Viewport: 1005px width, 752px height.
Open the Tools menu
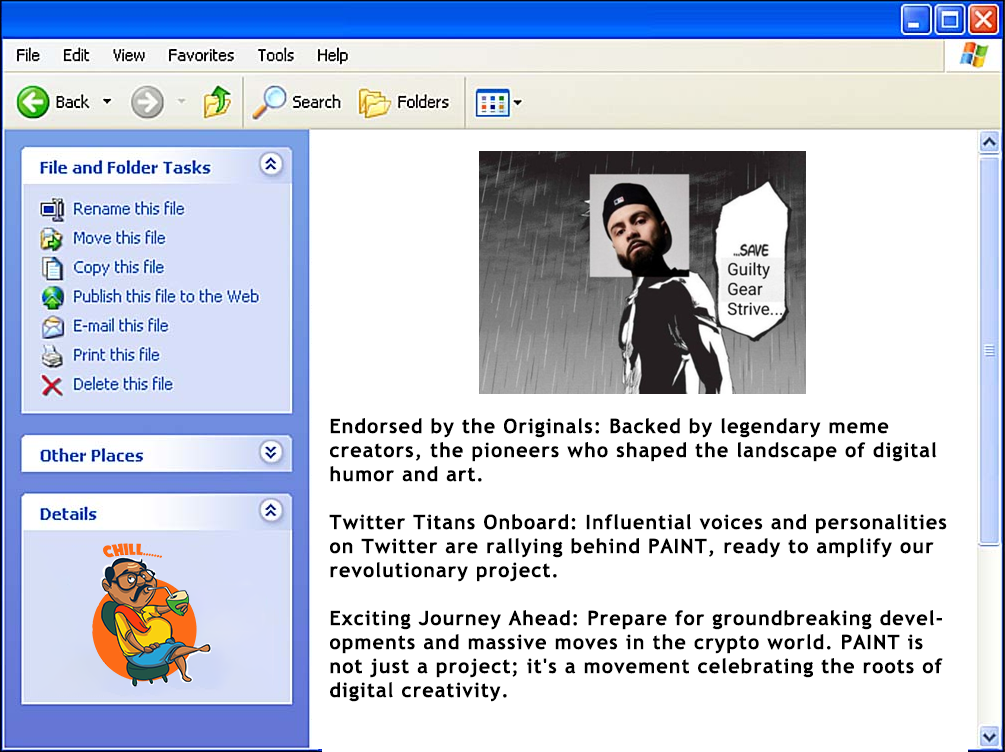point(276,55)
